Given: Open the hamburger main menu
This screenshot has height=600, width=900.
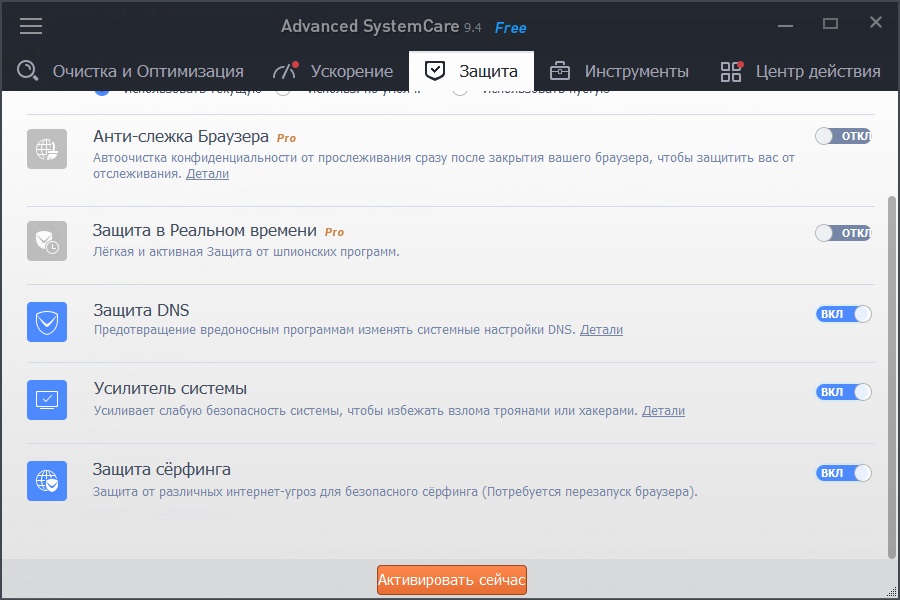Looking at the screenshot, I should point(31,26).
